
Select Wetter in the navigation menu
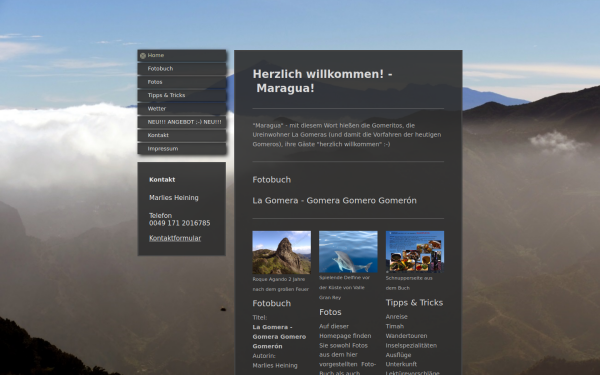coord(182,109)
